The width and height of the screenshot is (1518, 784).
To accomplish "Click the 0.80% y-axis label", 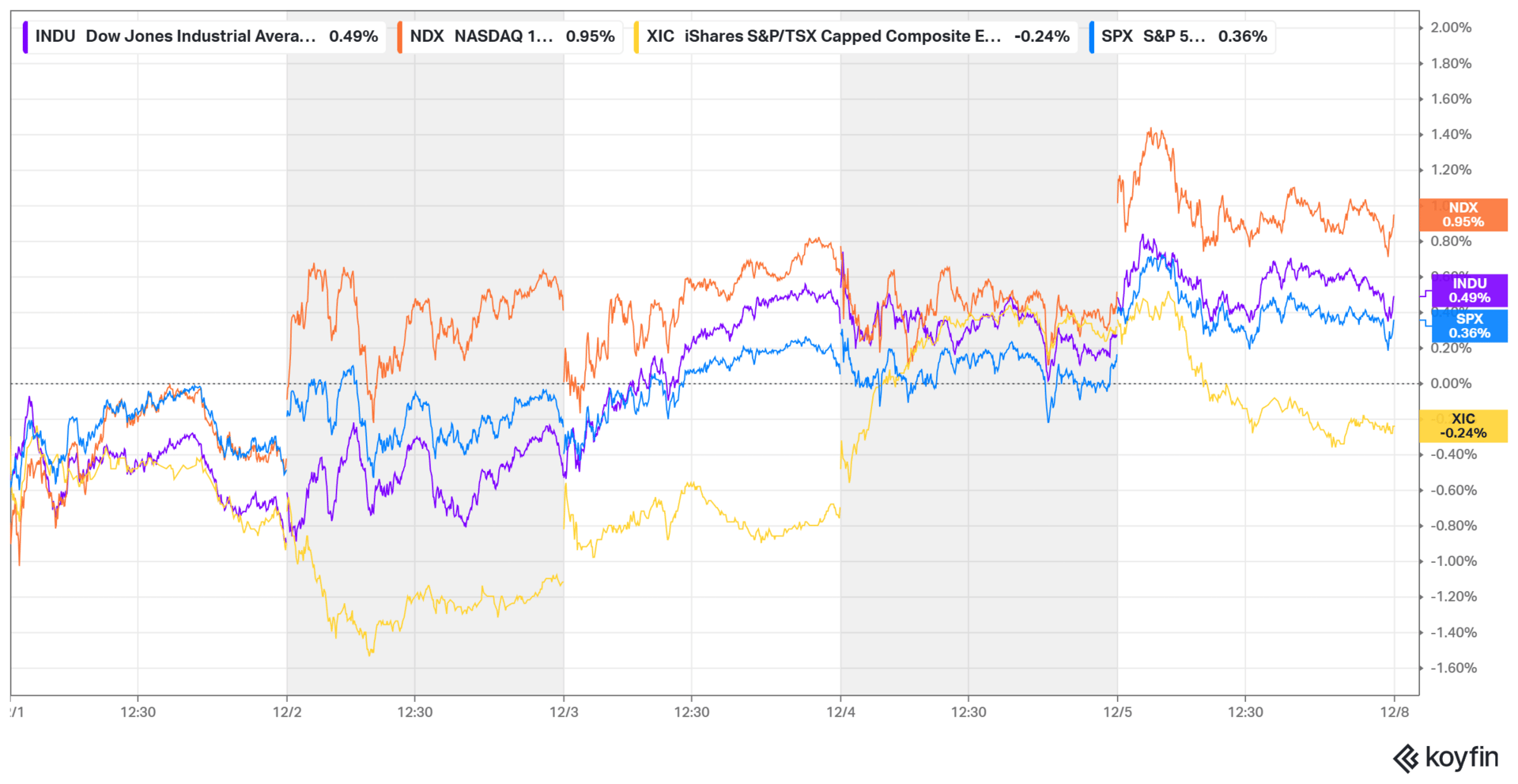I will point(1451,241).
